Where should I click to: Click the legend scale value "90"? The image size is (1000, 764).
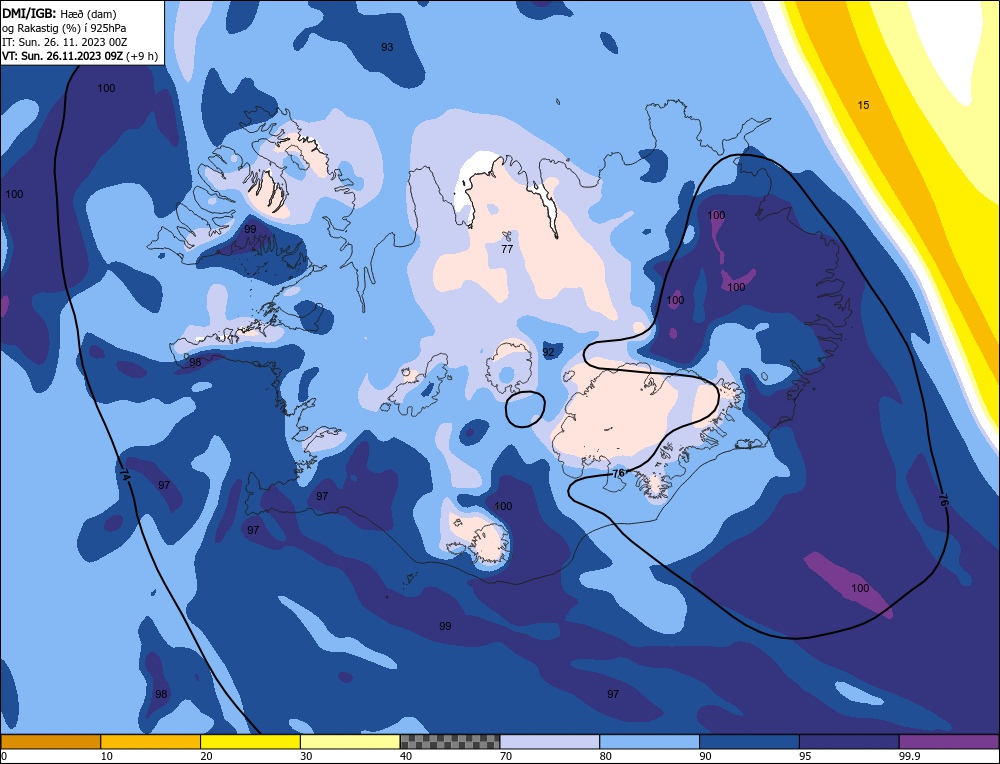pos(705,756)
